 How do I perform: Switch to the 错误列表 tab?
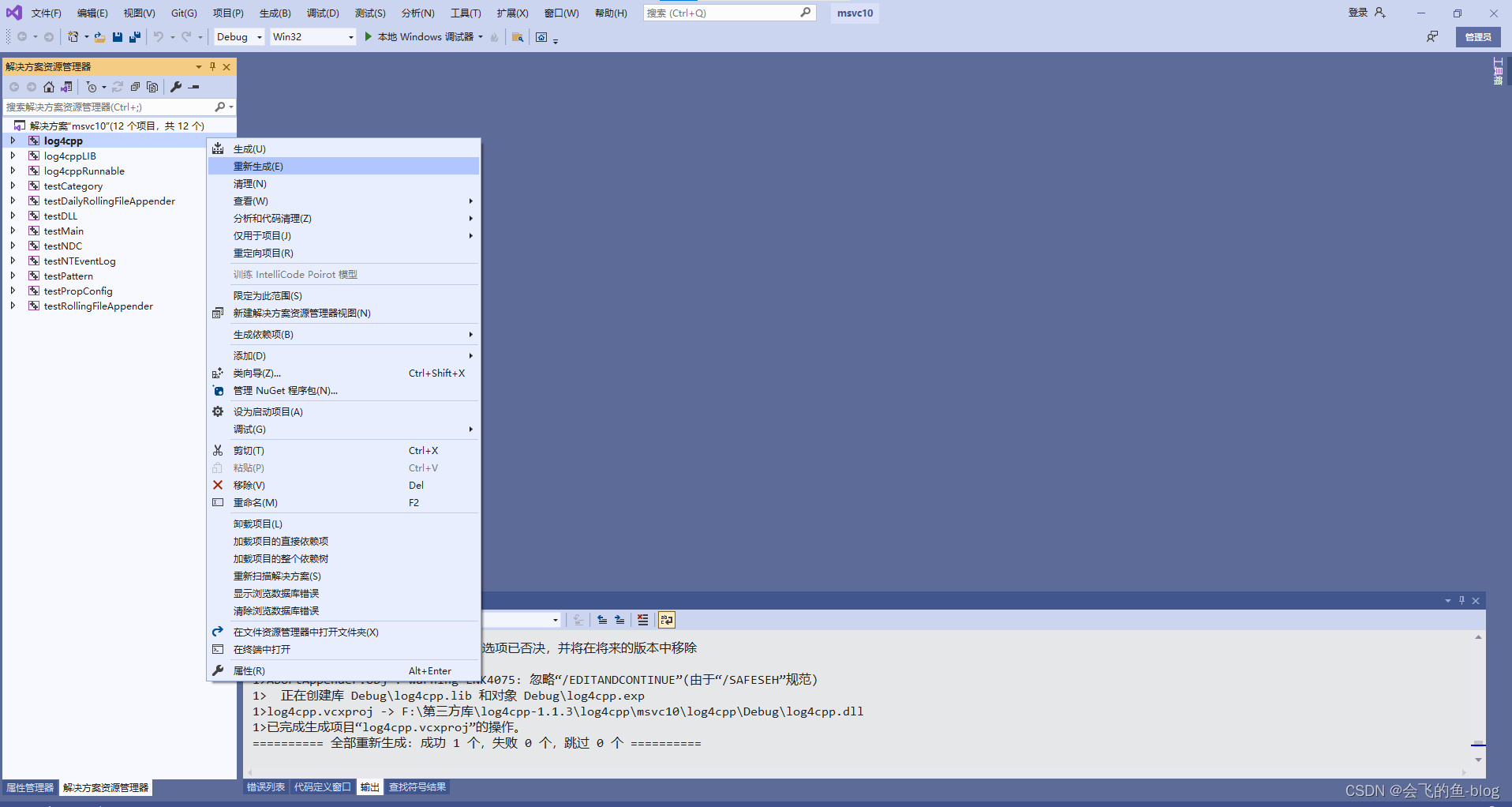tap(265, 787)
